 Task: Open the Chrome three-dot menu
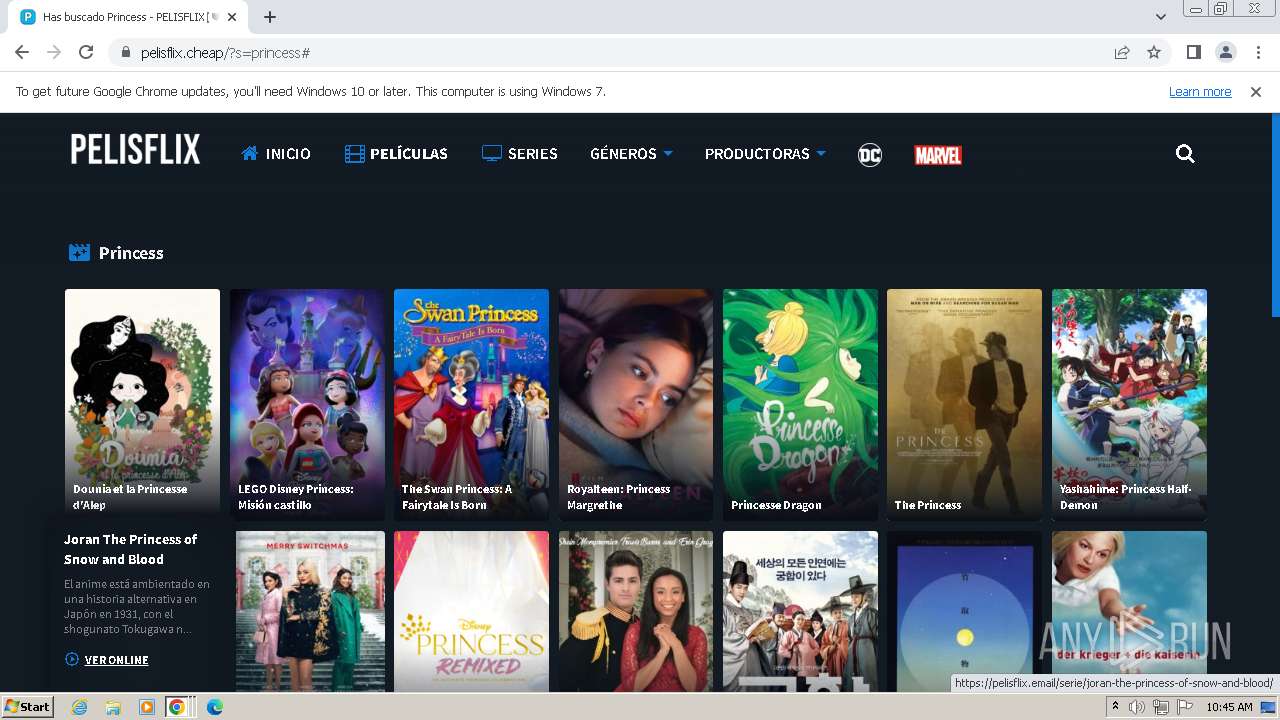tap(1258, 52)
